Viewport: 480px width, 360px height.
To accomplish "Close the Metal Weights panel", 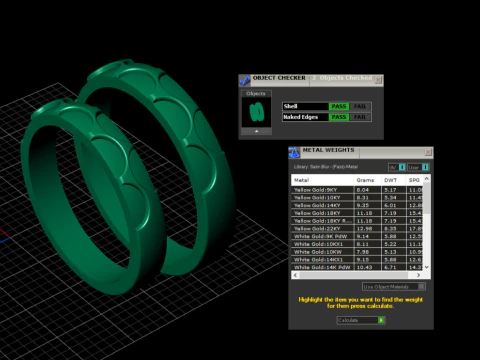I will (x=428, y=152).
